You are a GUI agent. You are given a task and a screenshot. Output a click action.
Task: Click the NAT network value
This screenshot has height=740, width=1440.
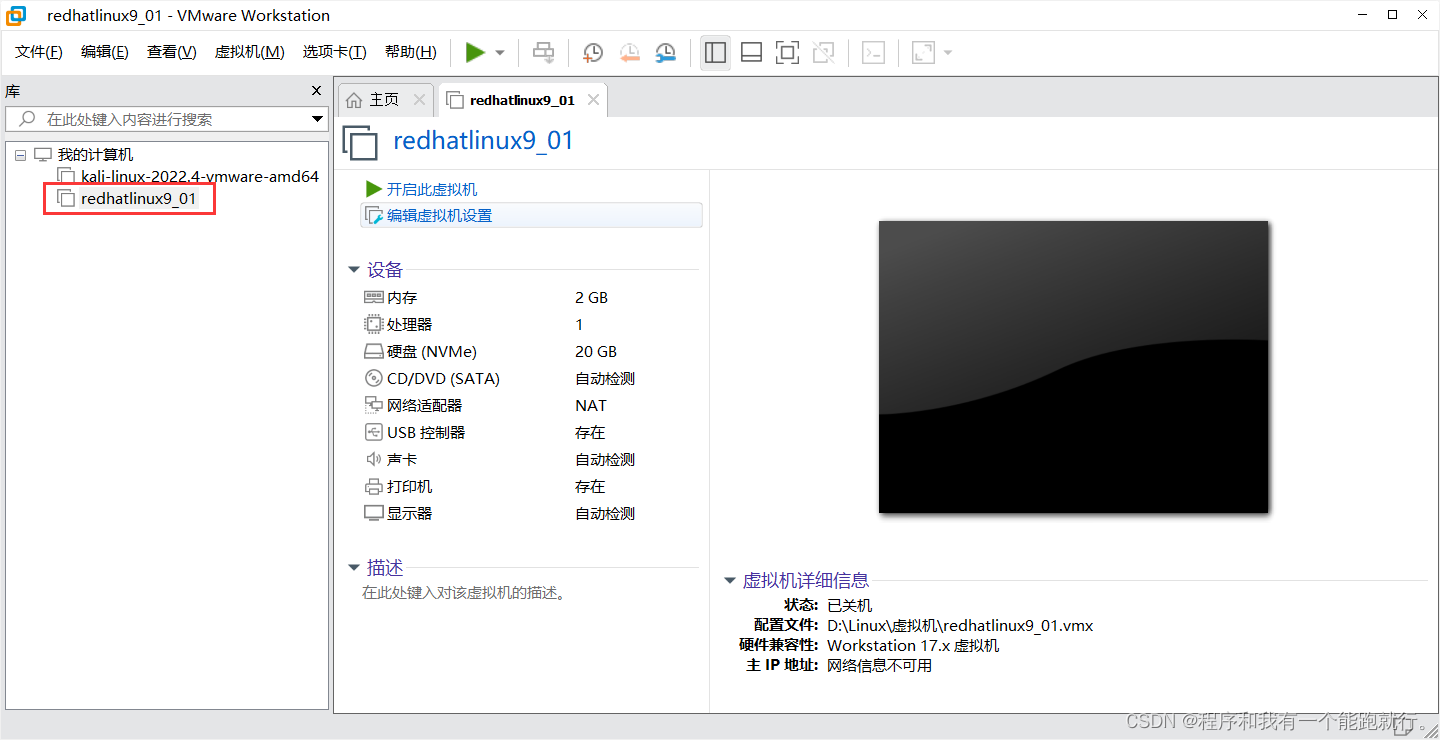(x=591, y=406)
